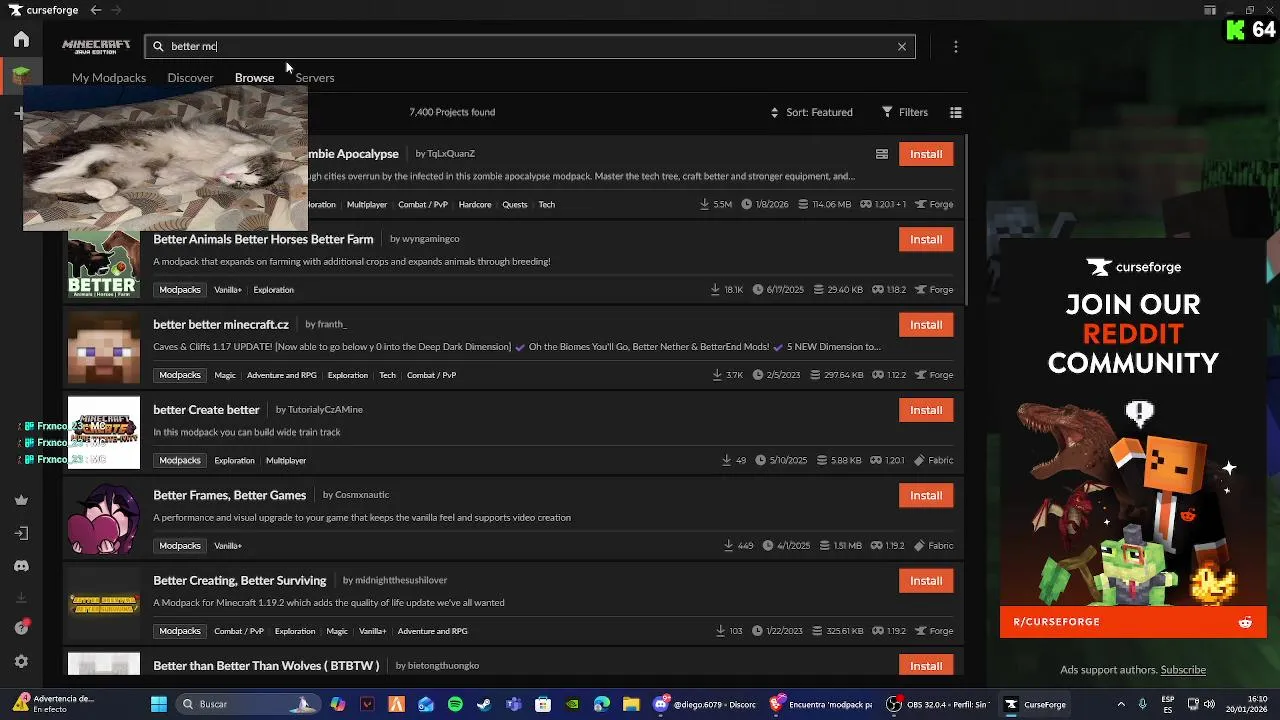Install better better minecraft.cz
1280x720 pixels.
926,324
